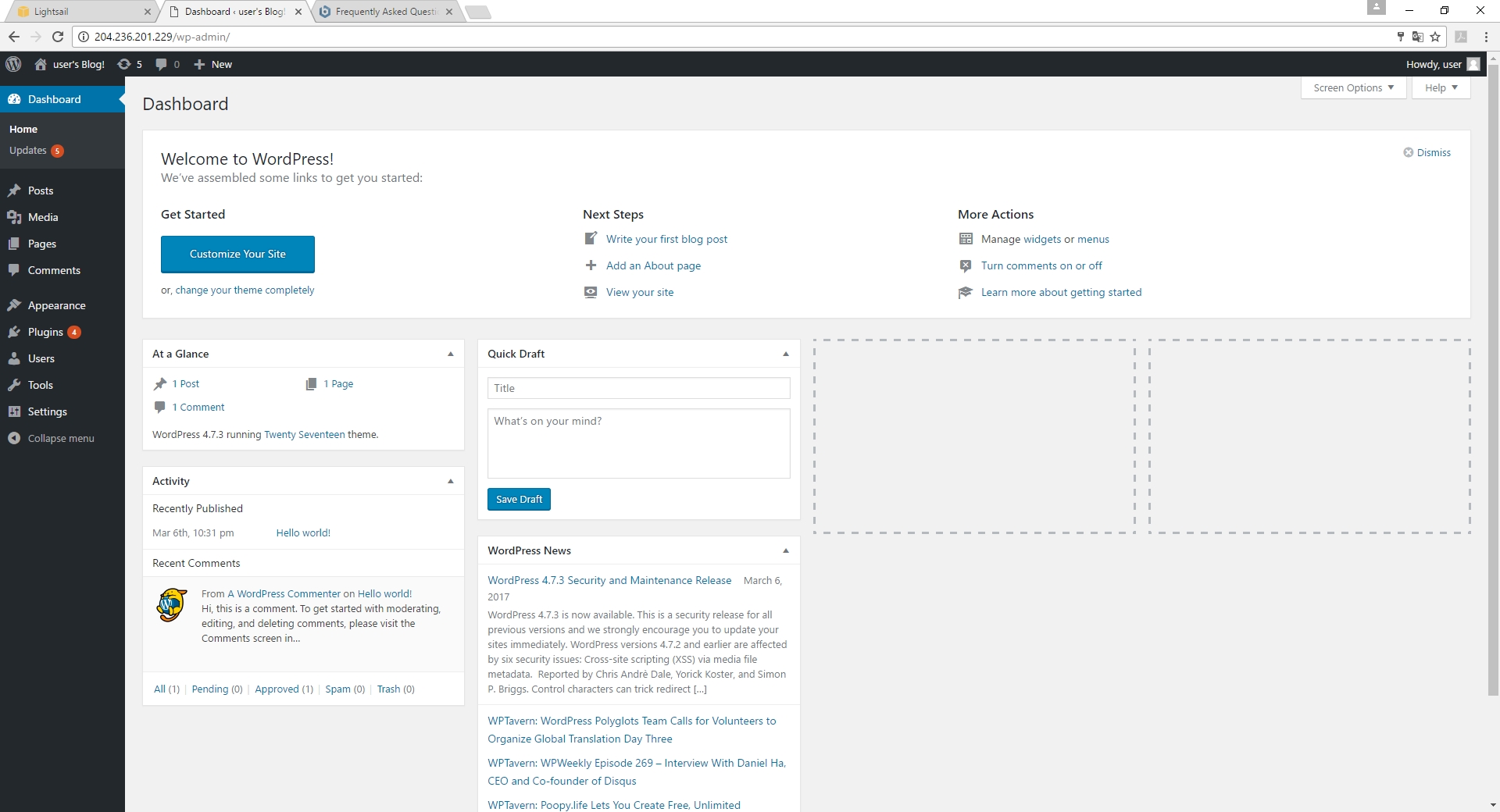Click the Tools wrench icon in sidebar
This screenshot has height=812, width=1500.
14,385
